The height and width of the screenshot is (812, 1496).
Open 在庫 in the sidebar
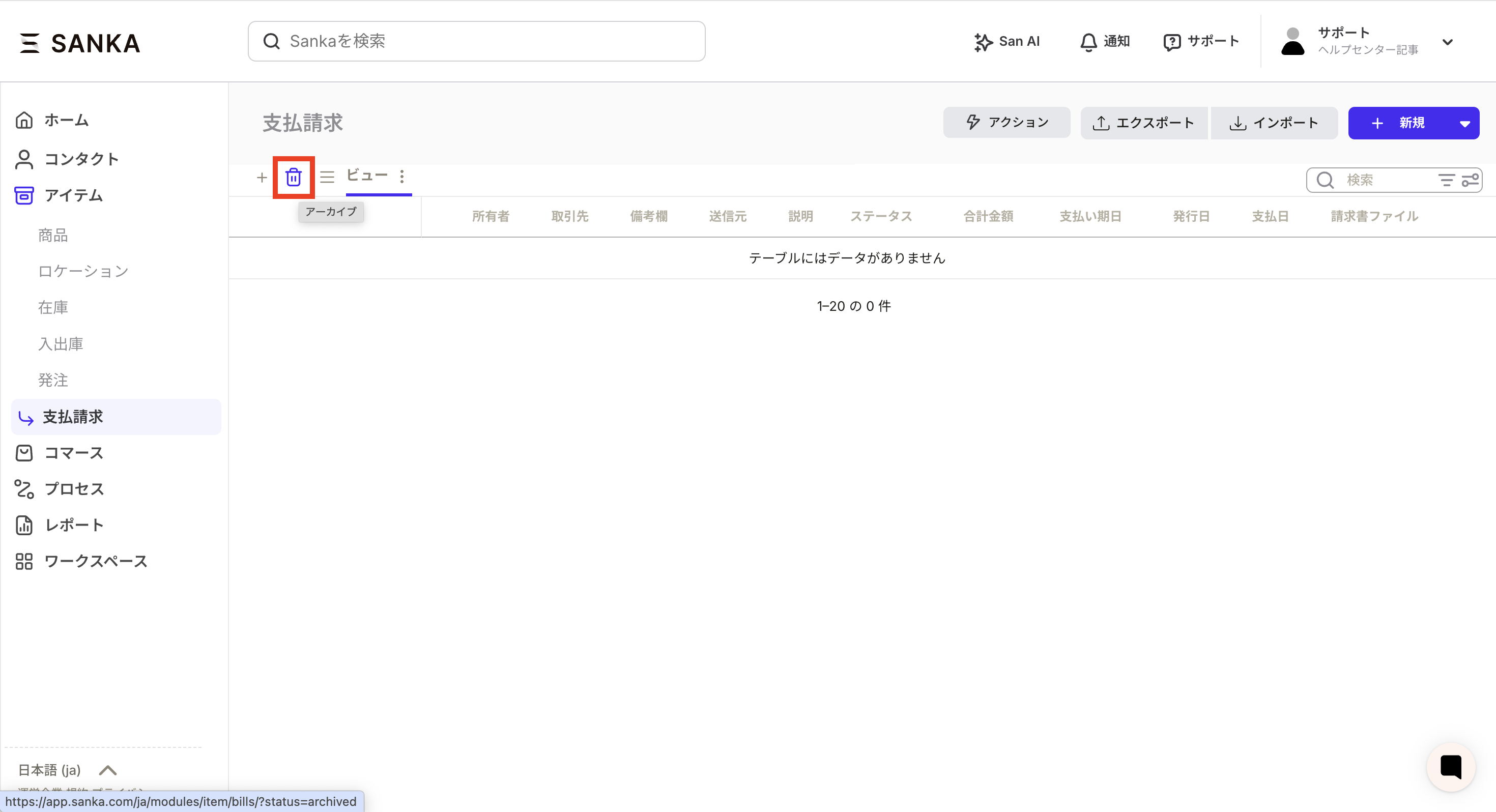[x=53, y=307]
